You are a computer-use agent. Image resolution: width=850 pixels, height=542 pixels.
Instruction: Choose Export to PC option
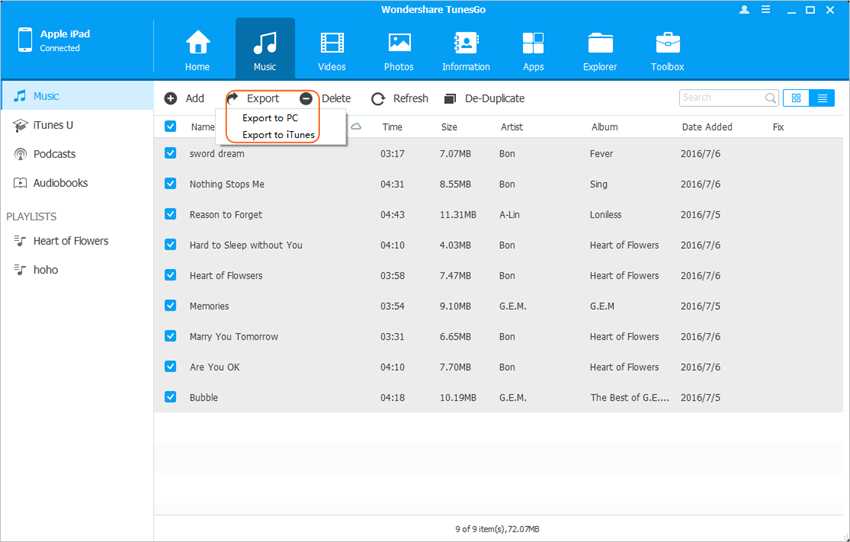pos(270,118)
